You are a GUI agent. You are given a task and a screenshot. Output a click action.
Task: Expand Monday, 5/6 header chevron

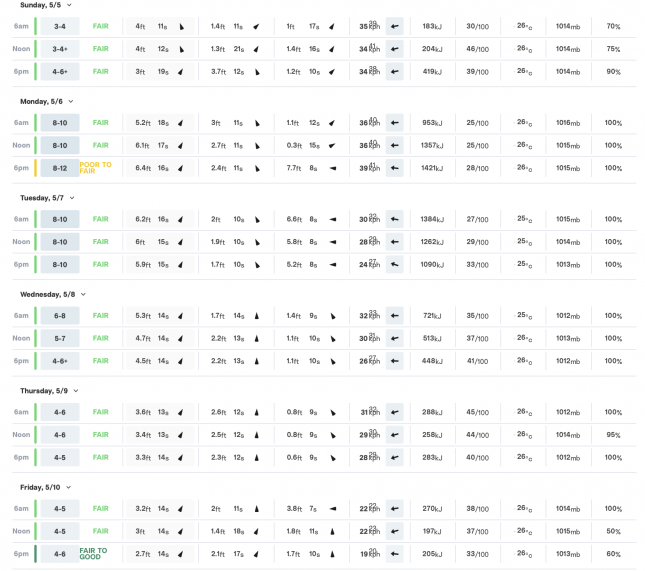70,101
